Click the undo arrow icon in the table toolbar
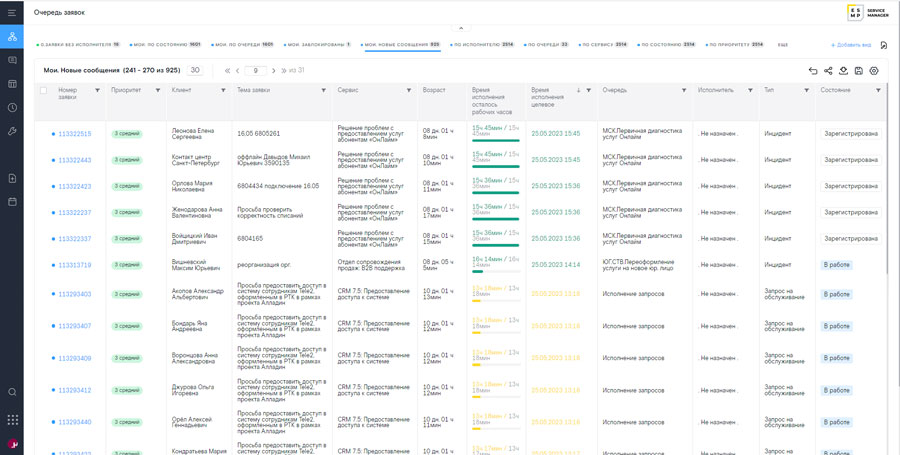Viewport: 900px width, 455px height. click(813, 71)
